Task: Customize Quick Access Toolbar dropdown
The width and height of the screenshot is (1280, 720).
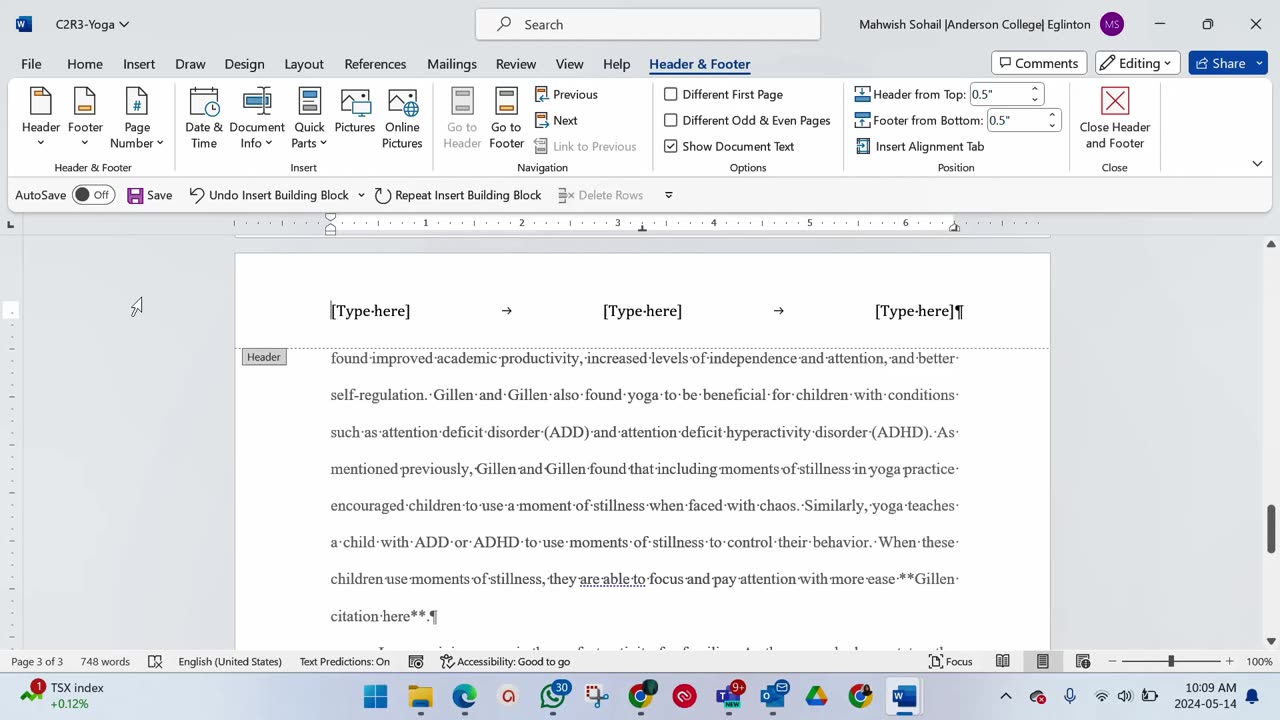Action: 669,195
